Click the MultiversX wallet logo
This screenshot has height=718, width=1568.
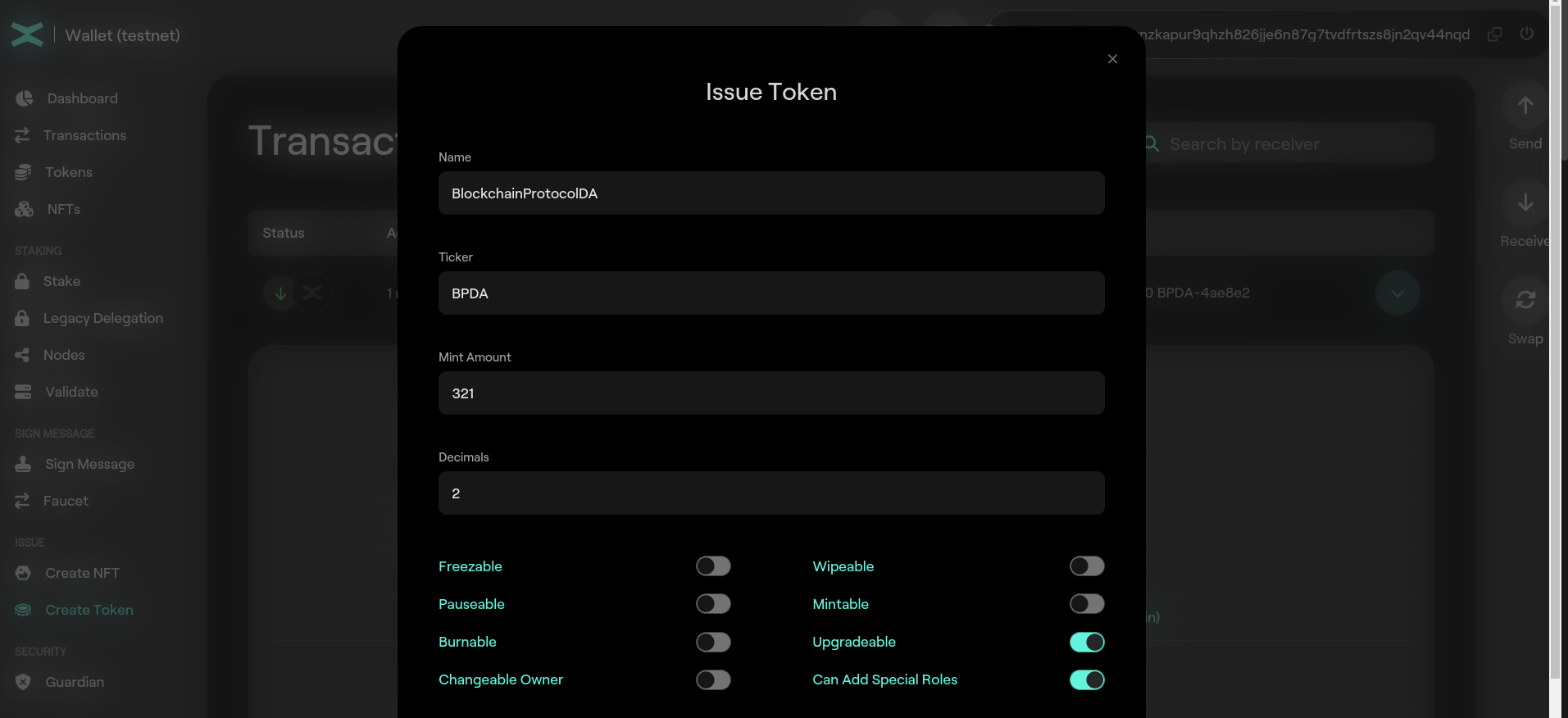(x=27, y=34)
